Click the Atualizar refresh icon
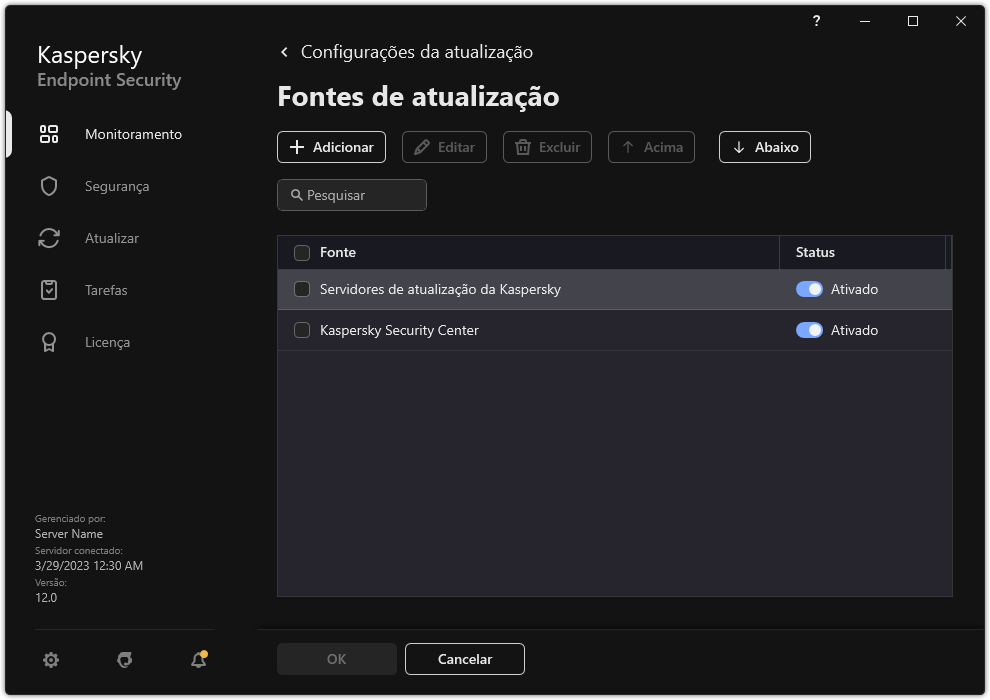The image size is (990, 700). click(48, 237)
